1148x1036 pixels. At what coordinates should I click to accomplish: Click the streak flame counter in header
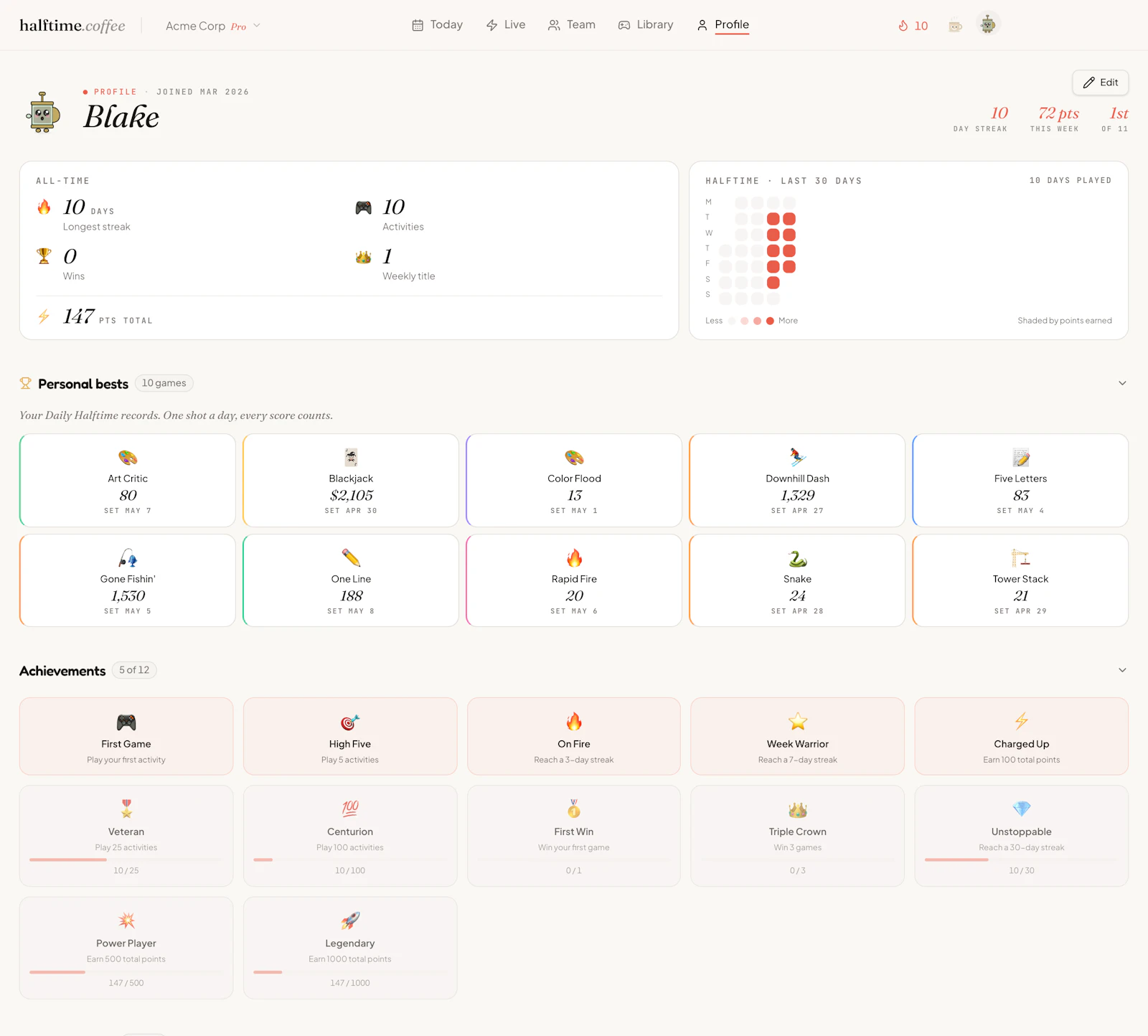pos(913,26)
